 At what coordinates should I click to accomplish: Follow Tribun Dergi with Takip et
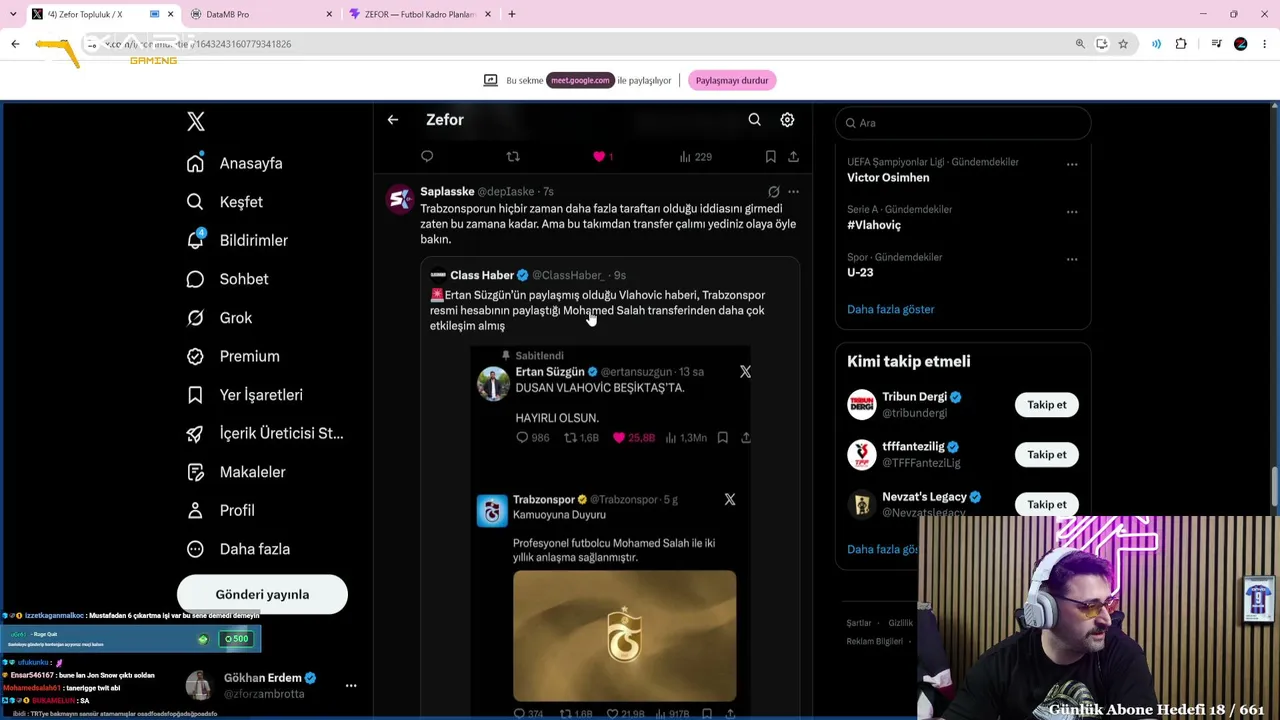point(1047,405)
